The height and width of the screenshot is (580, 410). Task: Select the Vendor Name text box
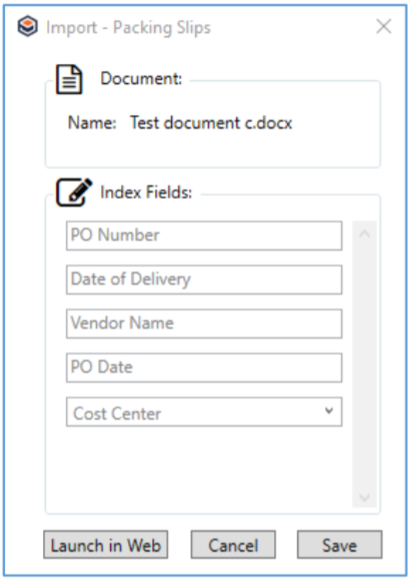coord(204,324)
